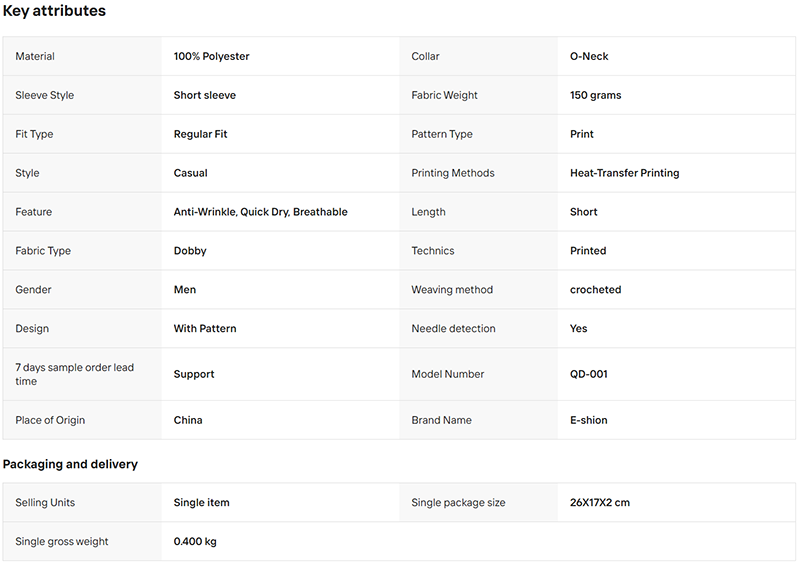Click the Key attributes heading
The height and width of the screenshot is (565, 800).
point(54,11)
